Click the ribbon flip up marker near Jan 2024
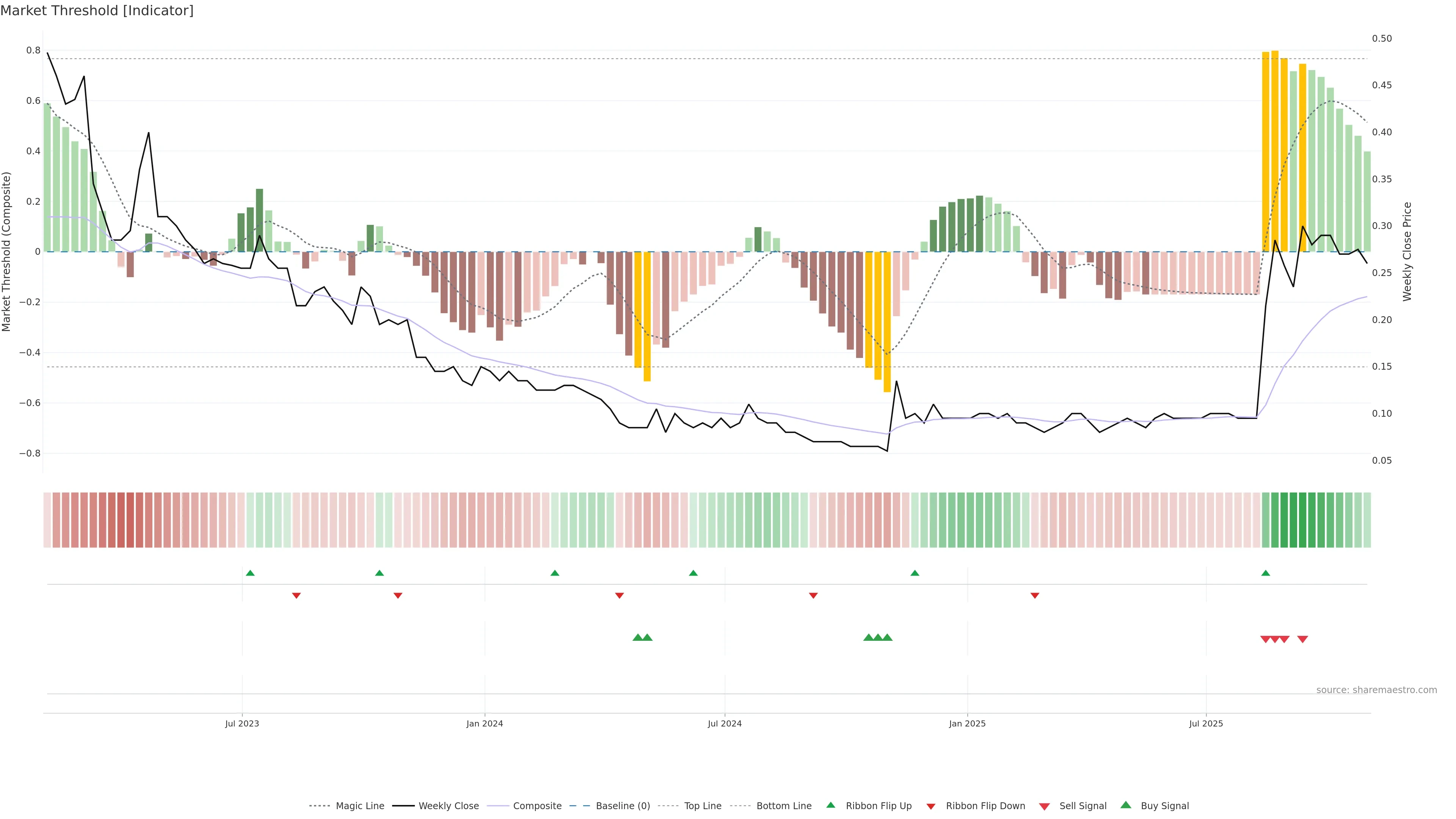Image resolution: width=1456 pixels, height=819 pixels. pyautogui.click(x=554, y=573)
